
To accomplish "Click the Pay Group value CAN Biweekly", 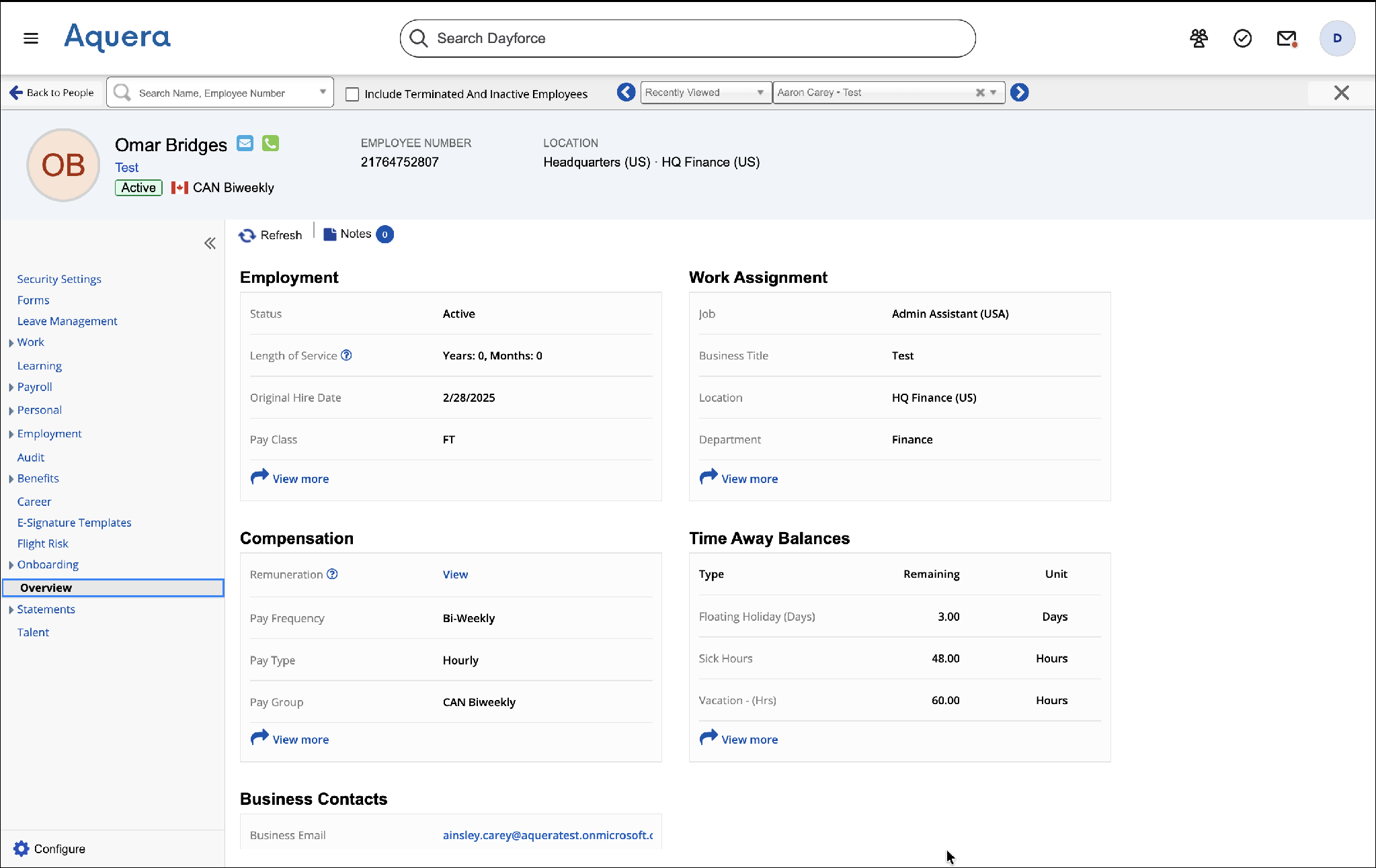I will [x=479, y=702].
